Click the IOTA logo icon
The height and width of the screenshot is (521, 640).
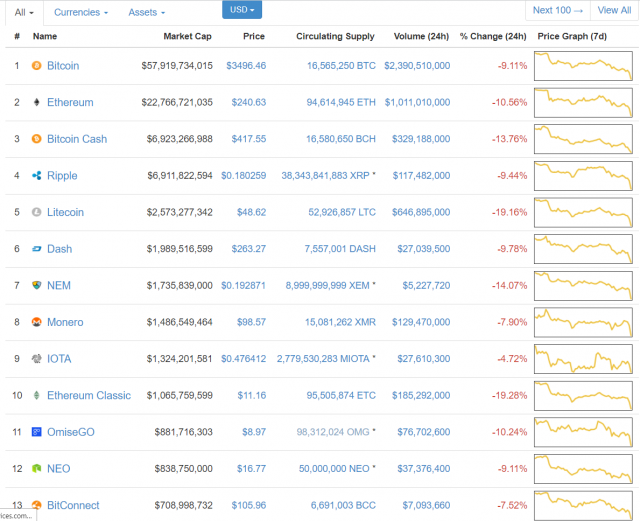(x=37, y=359)
